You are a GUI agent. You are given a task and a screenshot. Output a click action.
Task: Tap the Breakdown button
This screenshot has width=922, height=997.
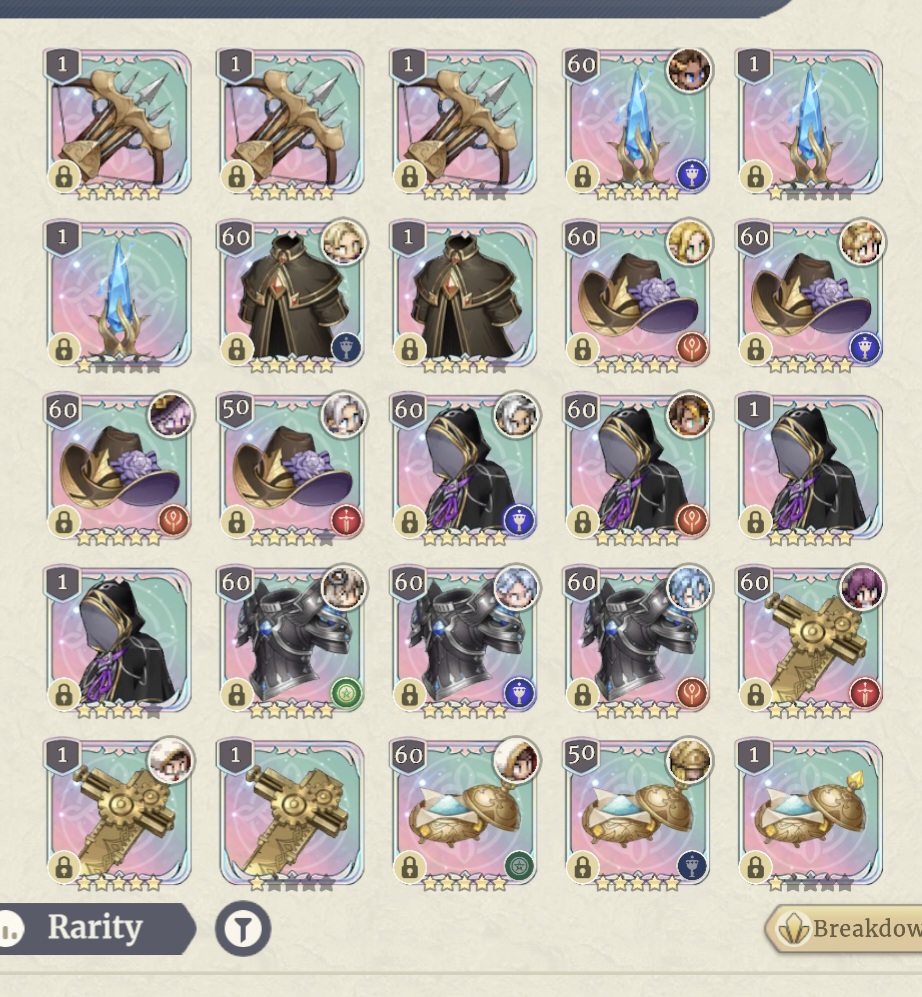[x=844, y=929]
